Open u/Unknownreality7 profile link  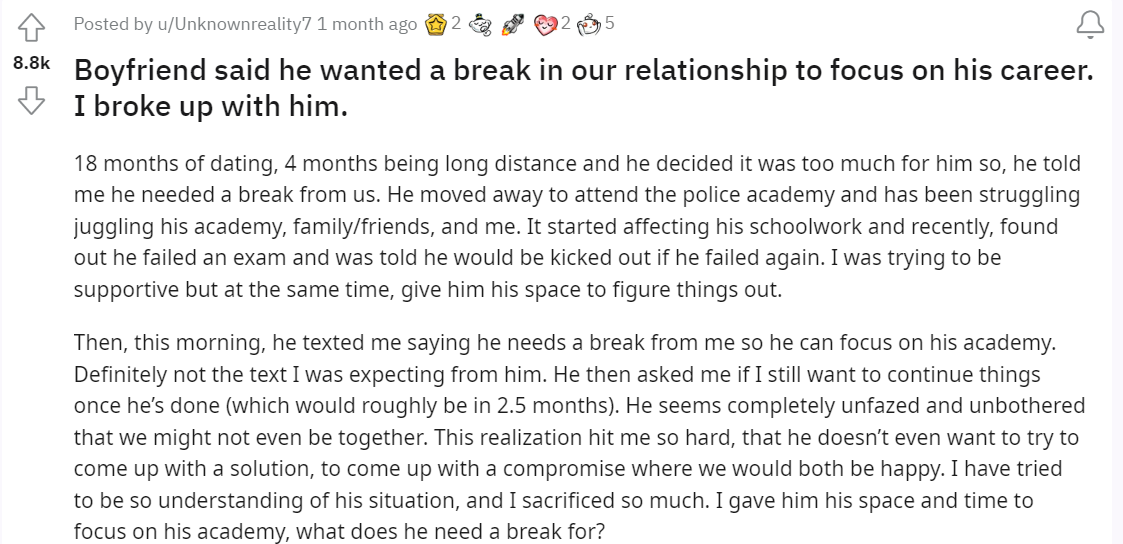click(234, 24)
